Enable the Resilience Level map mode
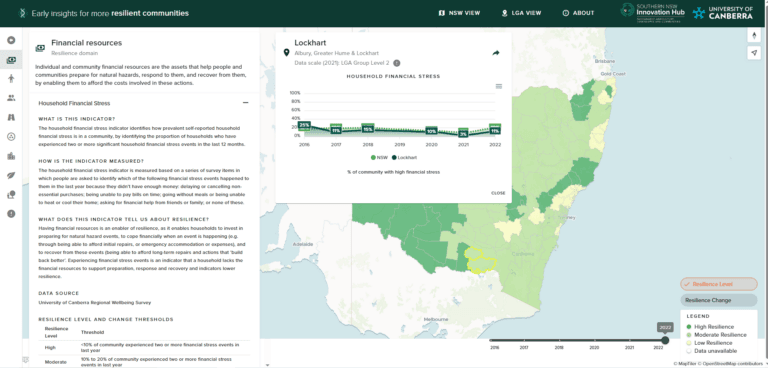 pyautogui.click(x=719, y=284)
